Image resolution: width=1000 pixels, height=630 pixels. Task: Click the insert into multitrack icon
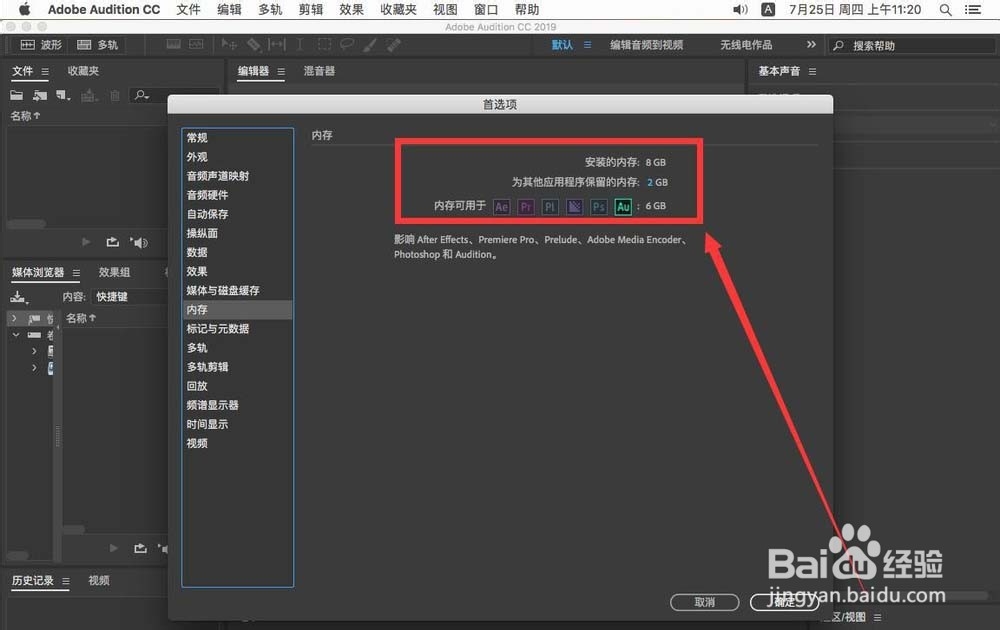(89, 96)
